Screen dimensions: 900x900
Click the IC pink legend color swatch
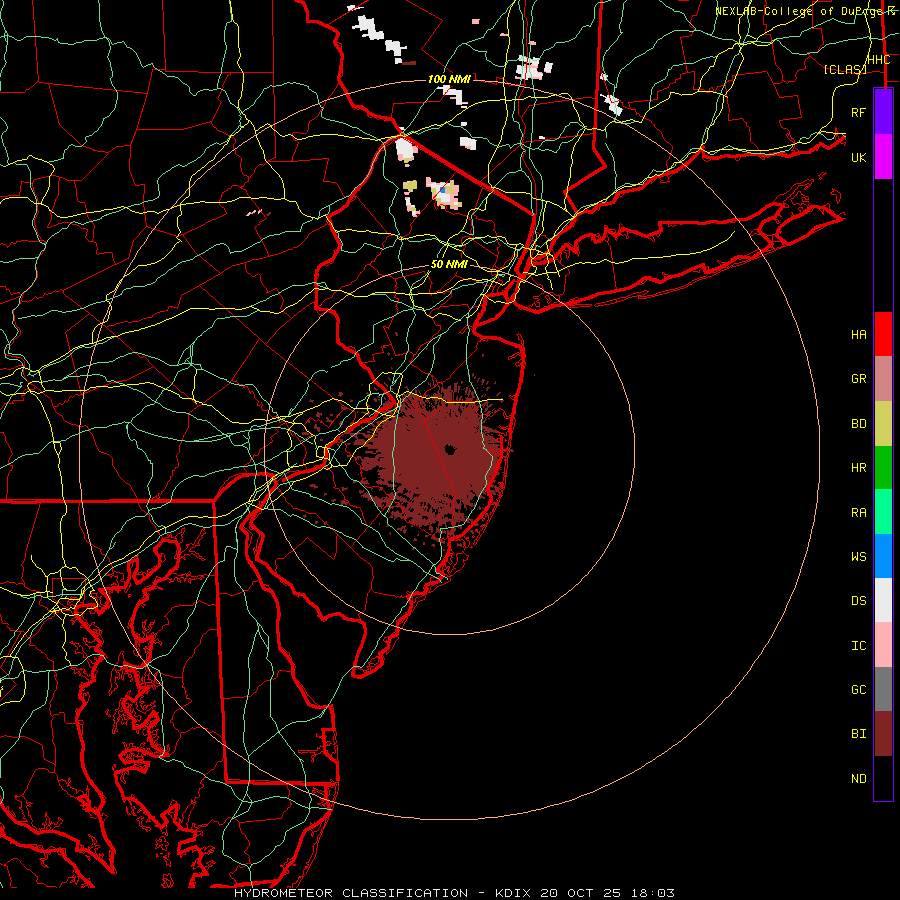tap(883, 645)
